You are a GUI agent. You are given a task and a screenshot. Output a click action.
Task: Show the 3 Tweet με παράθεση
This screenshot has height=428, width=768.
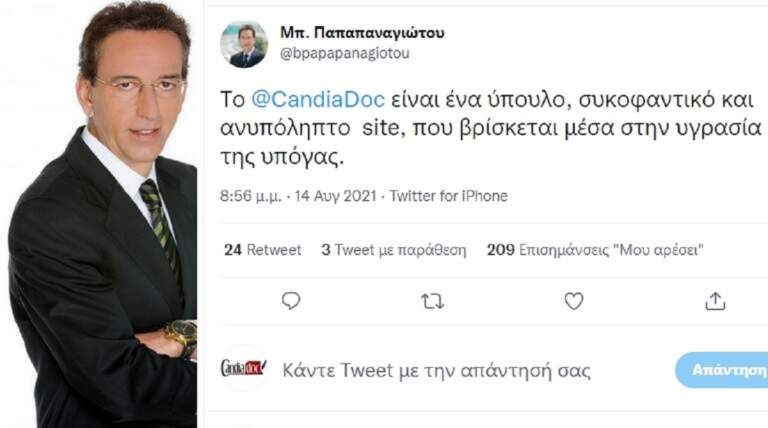[392, 250]
